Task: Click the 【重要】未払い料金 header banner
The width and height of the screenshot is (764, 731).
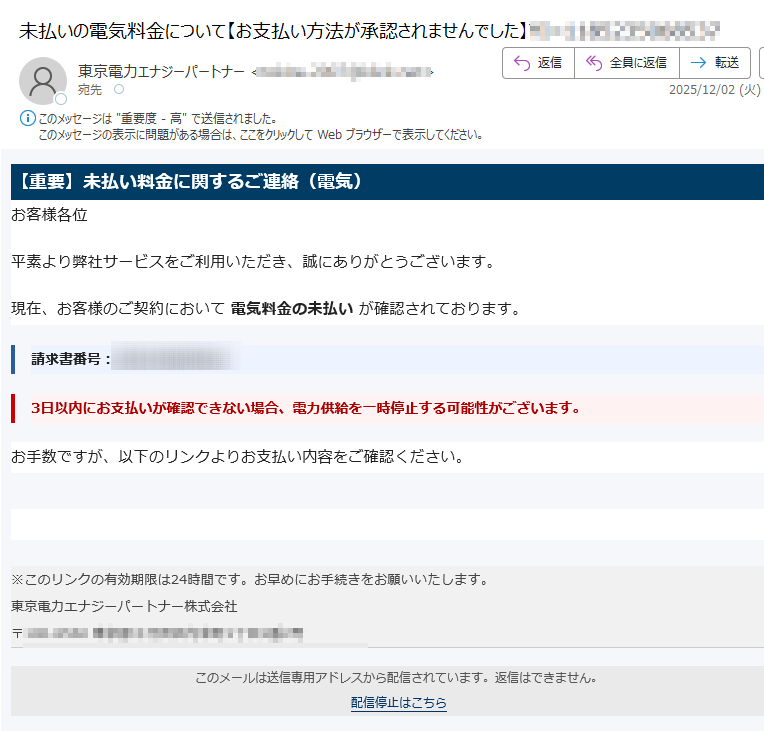Action: (387, 182)
